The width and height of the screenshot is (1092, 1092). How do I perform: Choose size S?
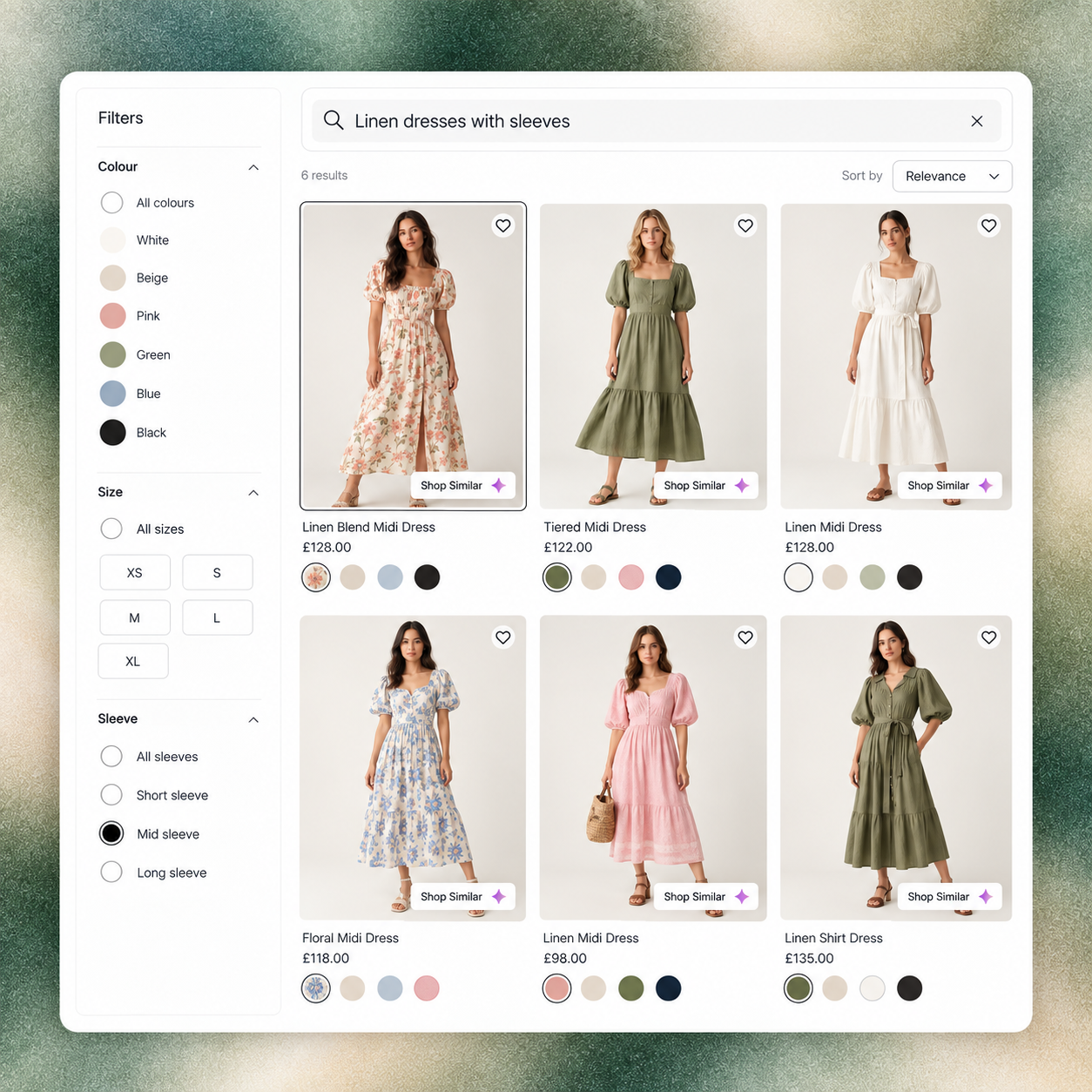click(x=217, y=573)
